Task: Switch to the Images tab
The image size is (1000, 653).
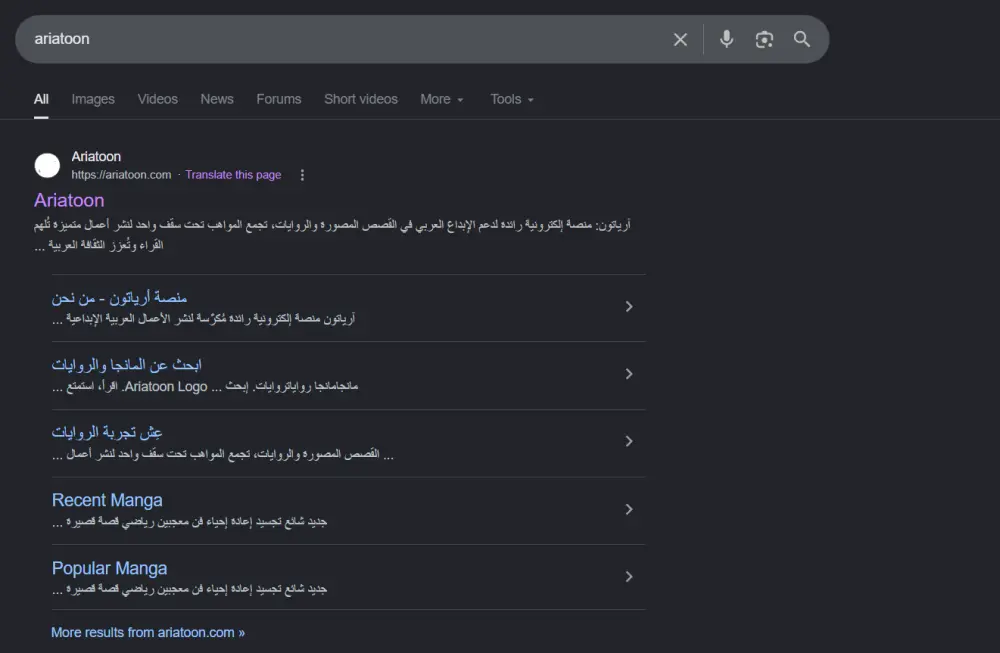Action: point(93,99)
